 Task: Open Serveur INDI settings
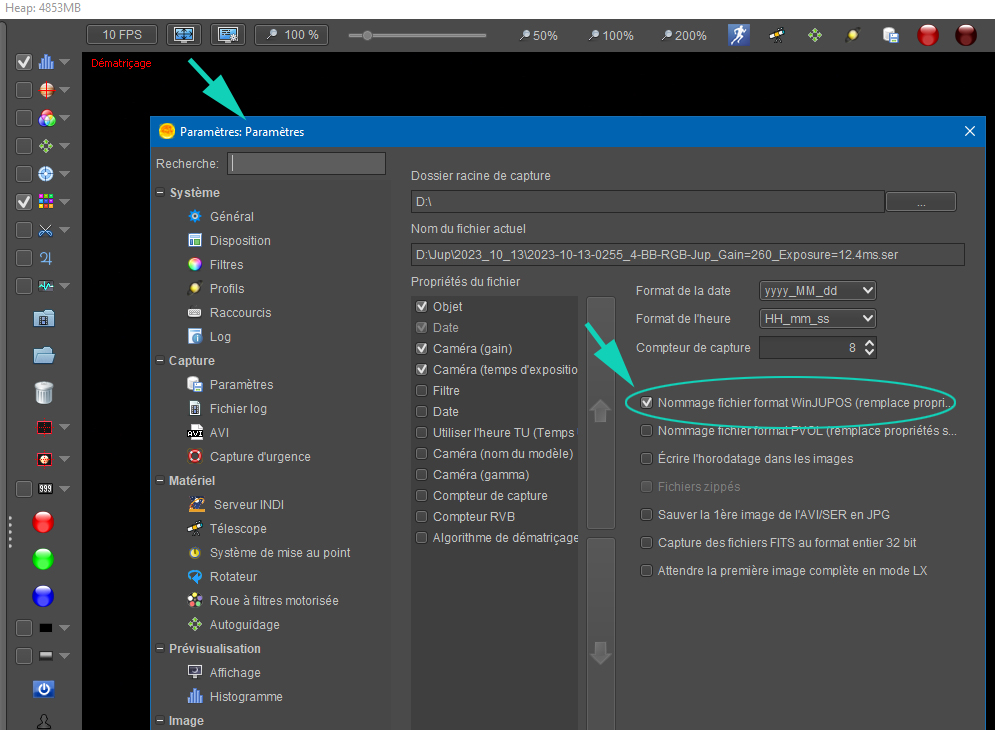click(249, 505)
